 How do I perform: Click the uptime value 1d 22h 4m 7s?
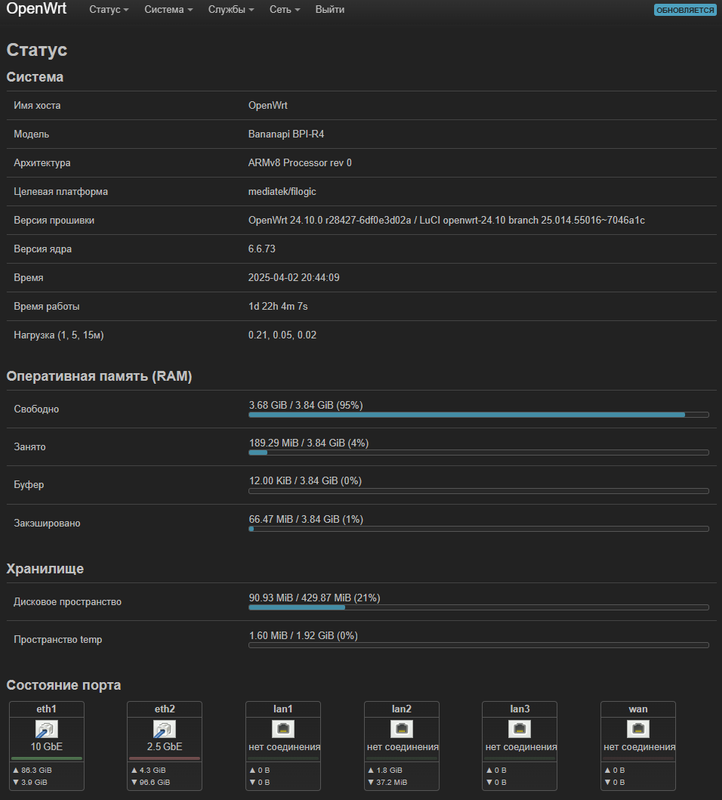[278, 307]
